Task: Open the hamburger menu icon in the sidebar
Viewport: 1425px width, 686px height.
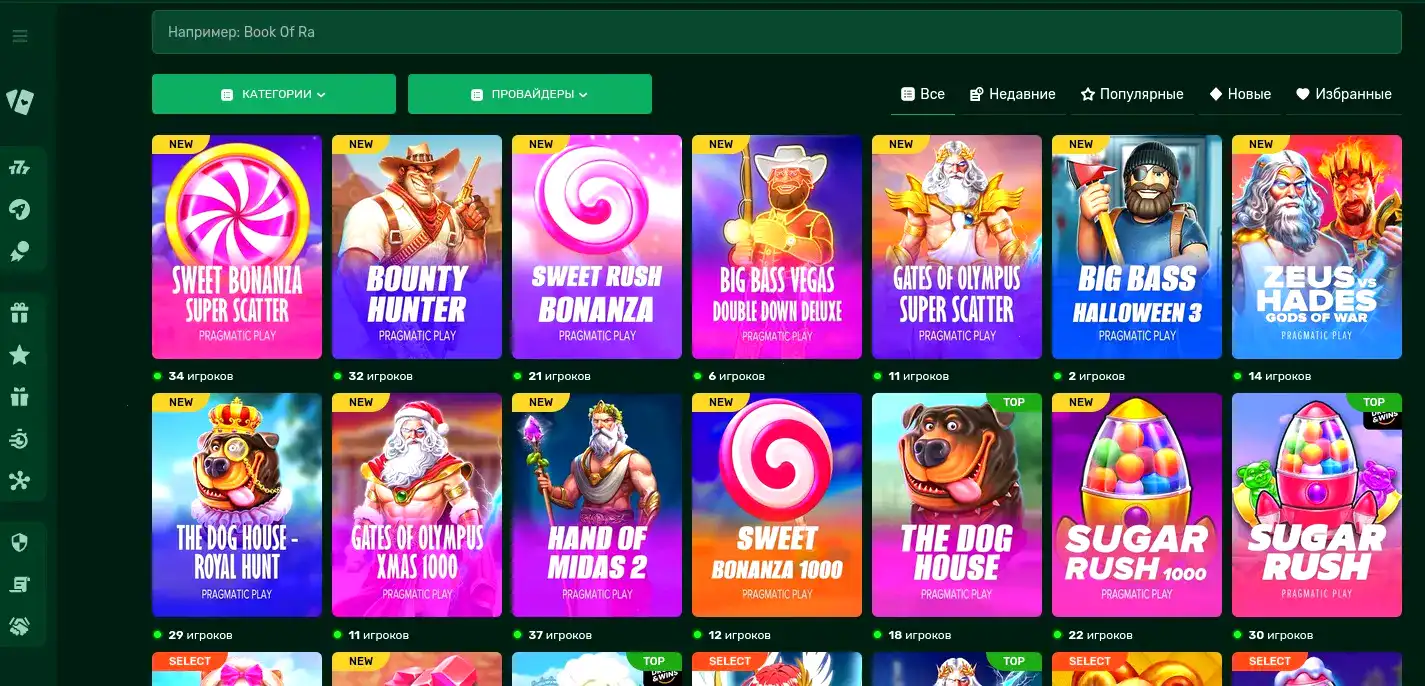Action: [20, 37]
